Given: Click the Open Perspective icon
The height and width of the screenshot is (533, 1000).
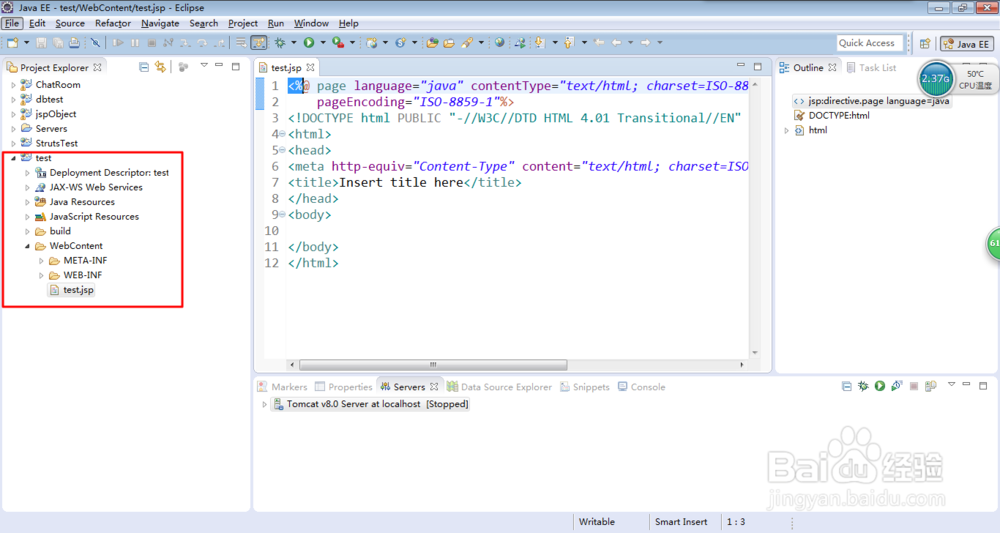Looking at the screenshot, I should (925, 43).
